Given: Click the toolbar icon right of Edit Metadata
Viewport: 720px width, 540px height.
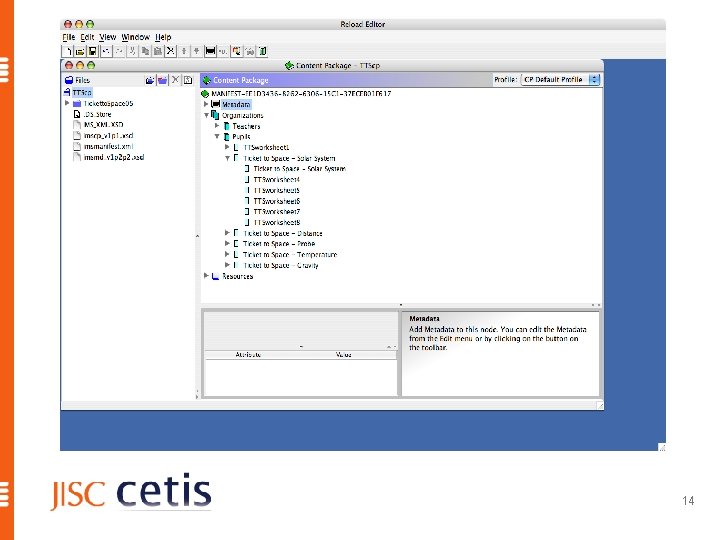Looking at the screenshot, I should [223, 51].
